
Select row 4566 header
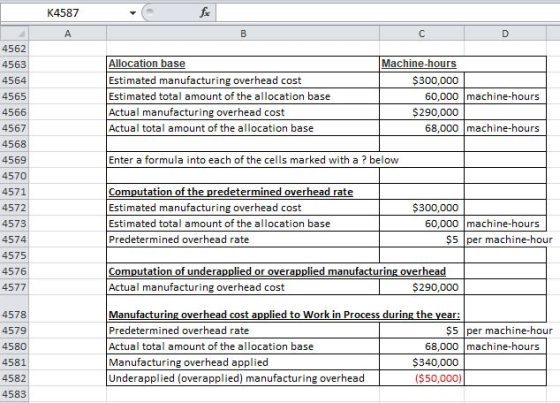14,112
